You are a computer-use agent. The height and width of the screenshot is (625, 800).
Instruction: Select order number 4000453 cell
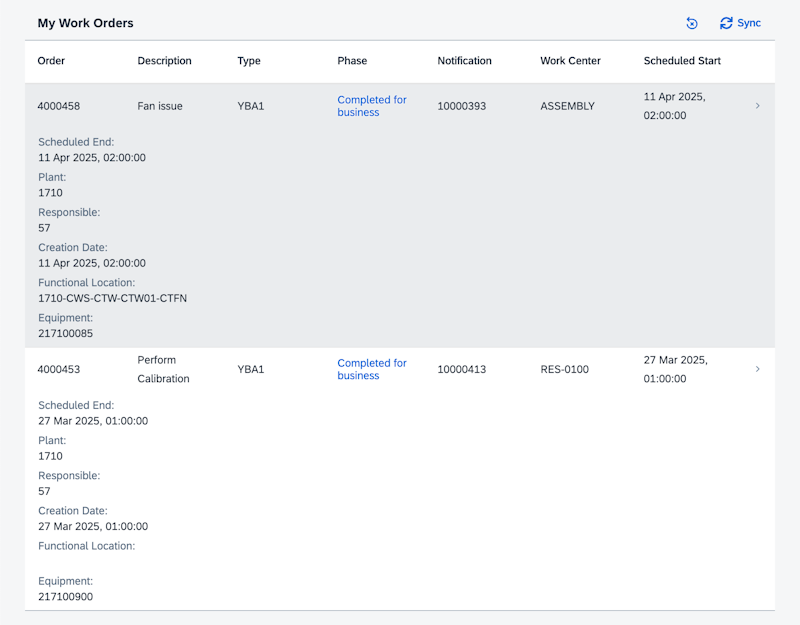[x=58, y=369]
